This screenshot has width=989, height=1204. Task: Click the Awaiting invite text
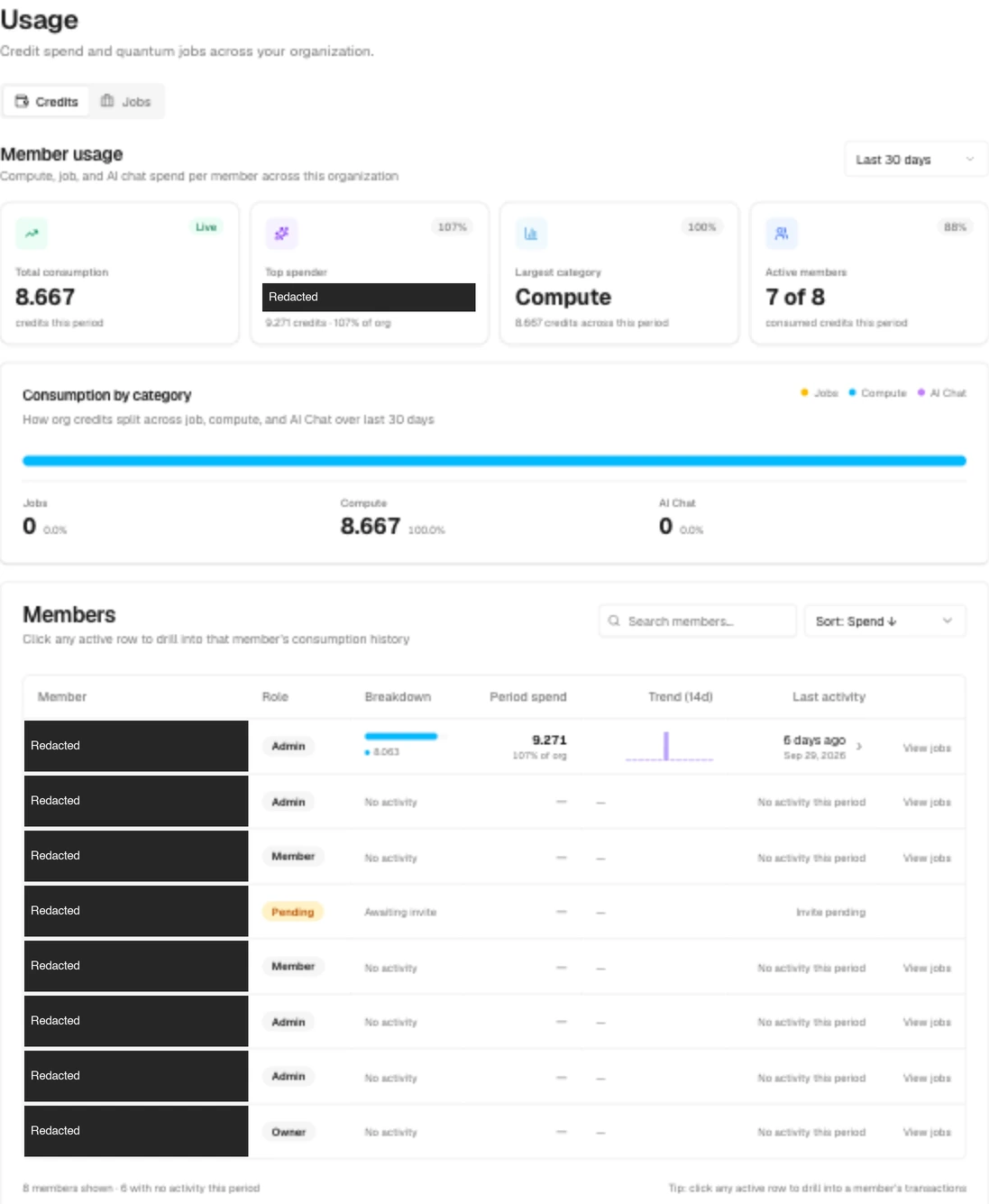pos(400,912)
